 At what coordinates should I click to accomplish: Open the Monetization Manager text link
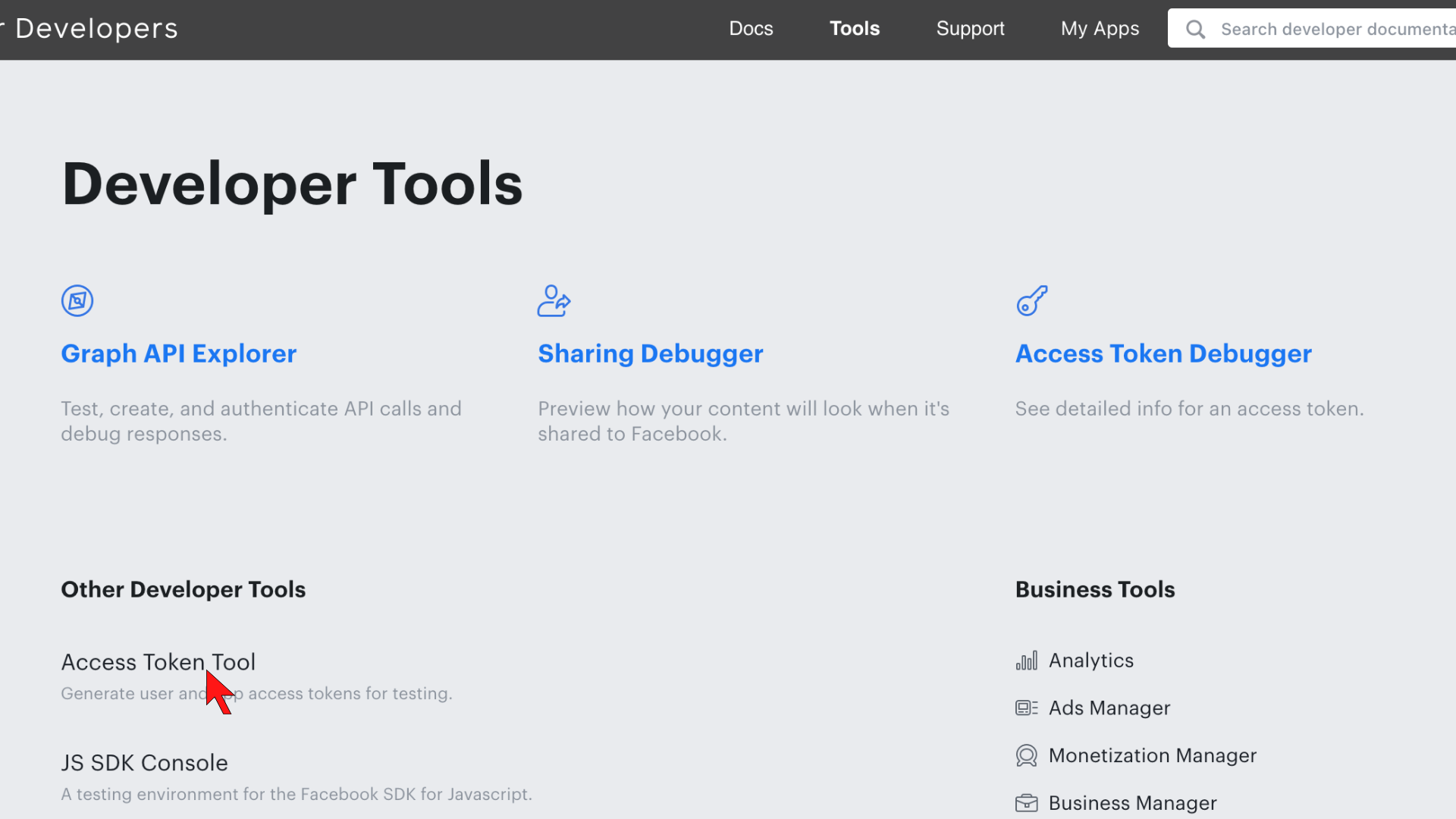(x=1152, y=756)
